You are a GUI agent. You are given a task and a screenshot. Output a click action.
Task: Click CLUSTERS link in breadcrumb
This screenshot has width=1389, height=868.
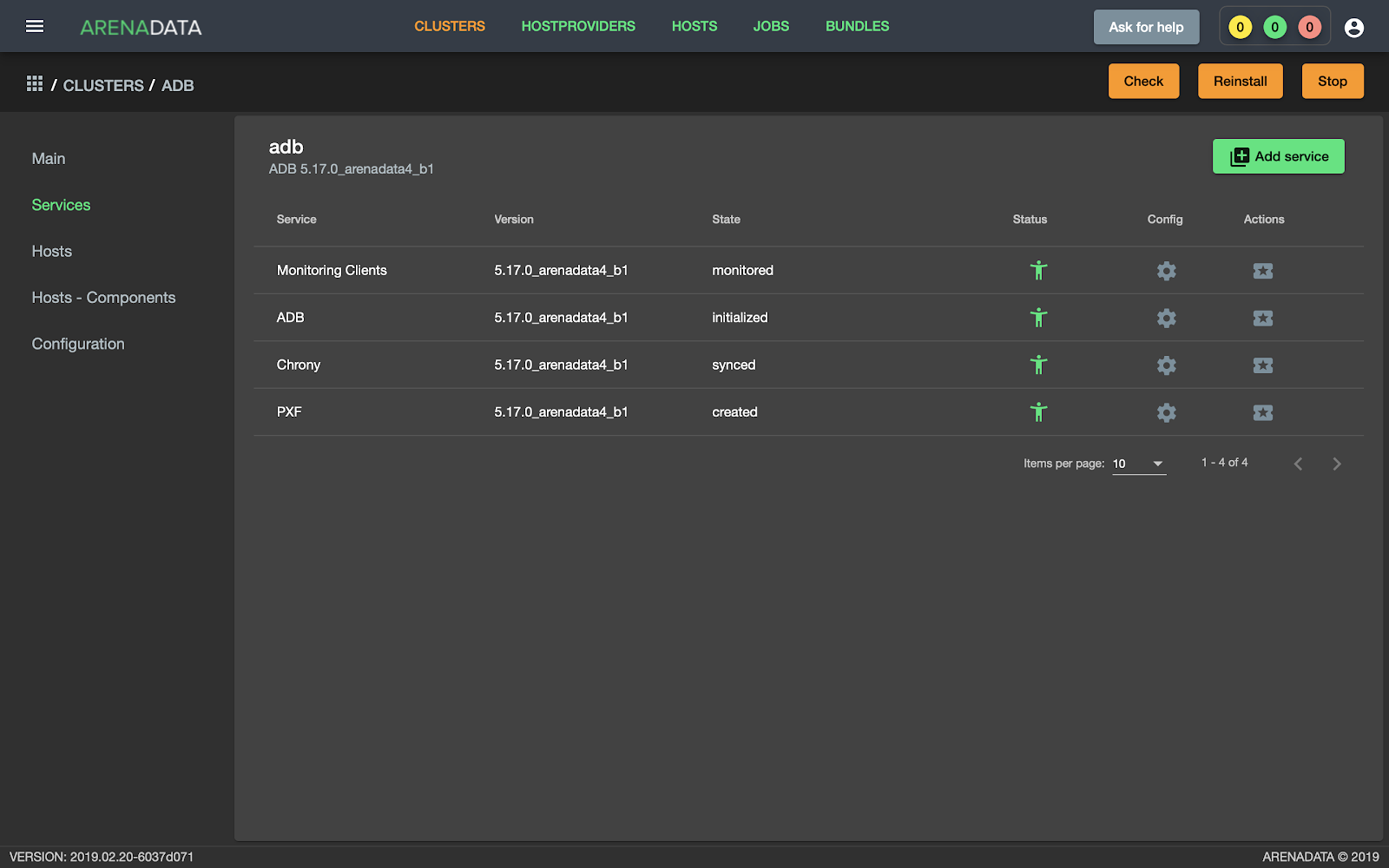click(103, 85)
